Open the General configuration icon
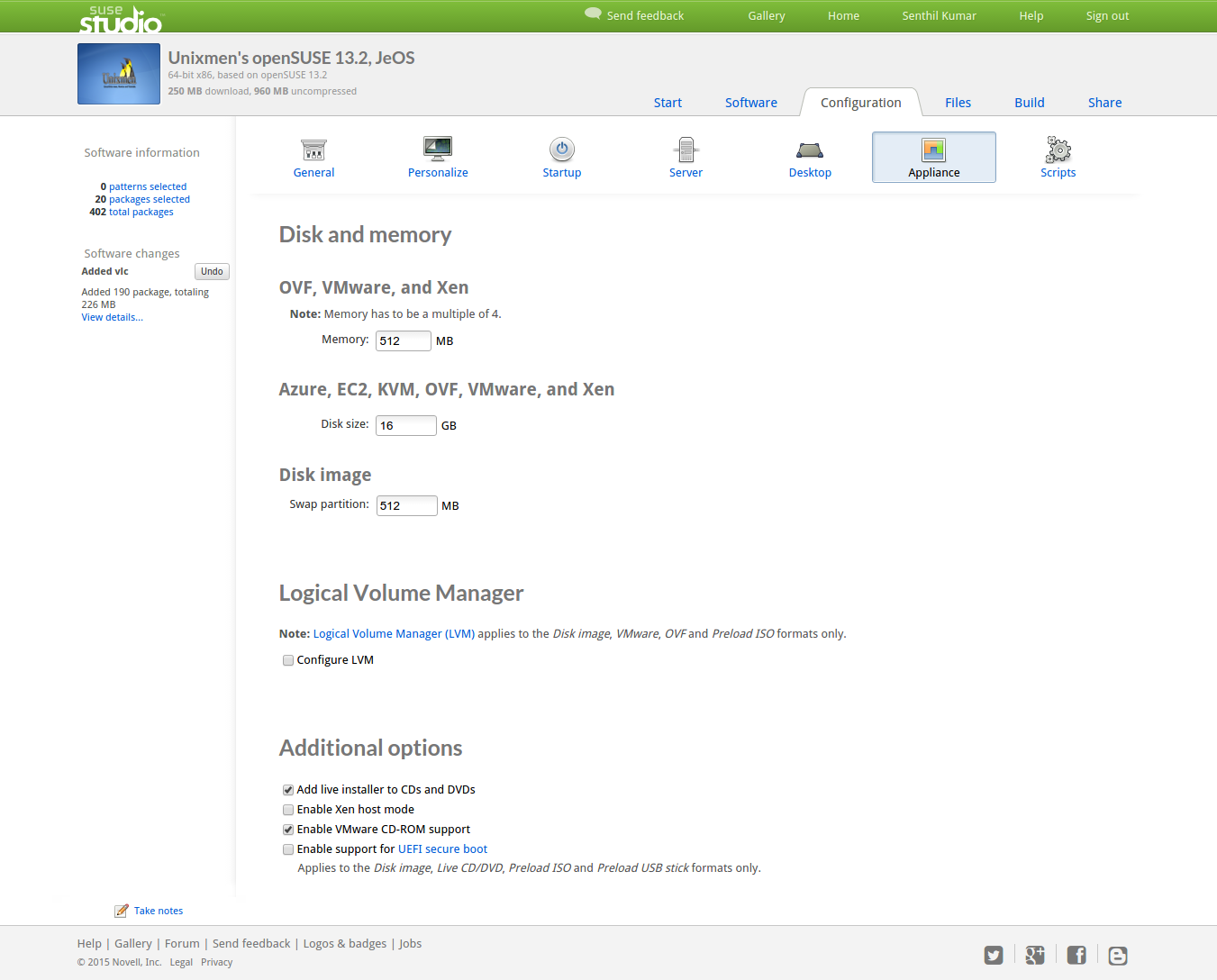 point(313,150)
